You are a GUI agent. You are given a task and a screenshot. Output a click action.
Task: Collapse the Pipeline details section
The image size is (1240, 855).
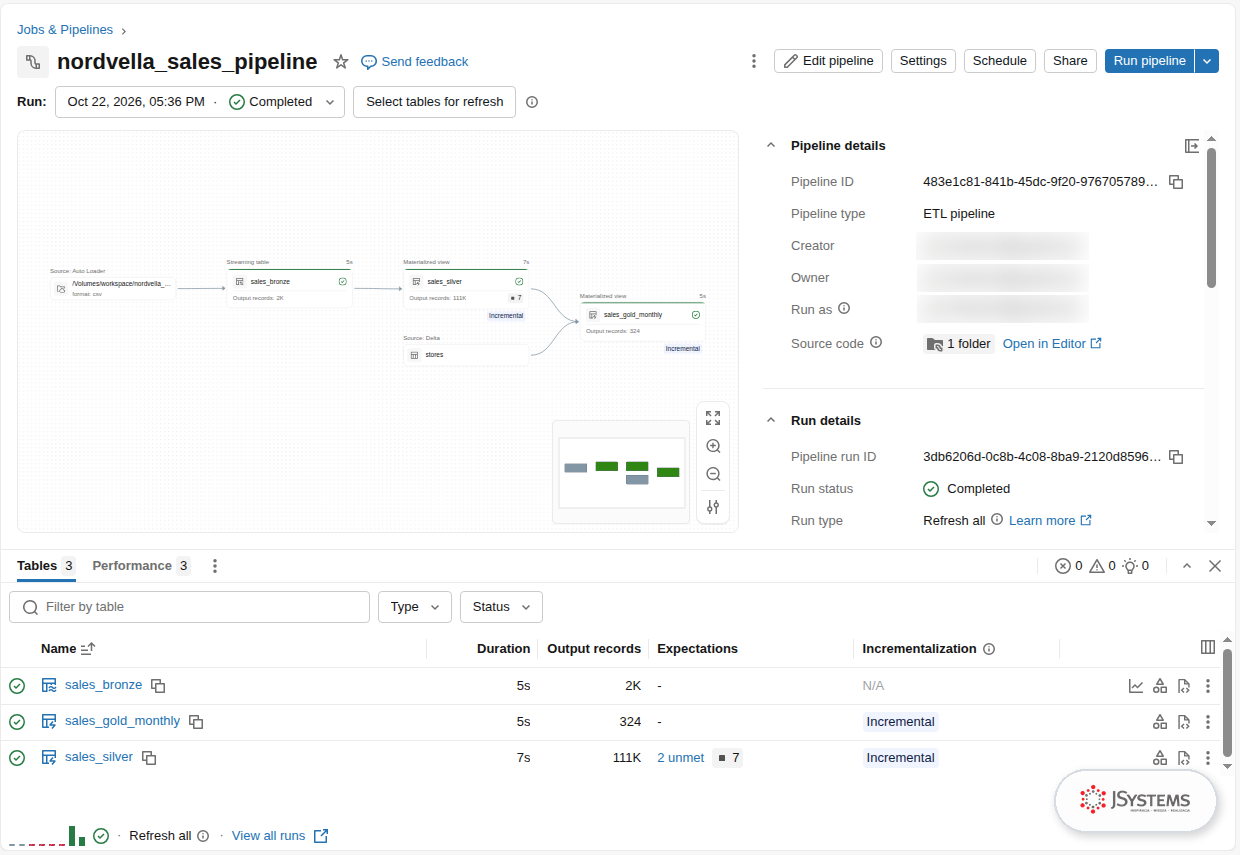click(x=771, y=146)
